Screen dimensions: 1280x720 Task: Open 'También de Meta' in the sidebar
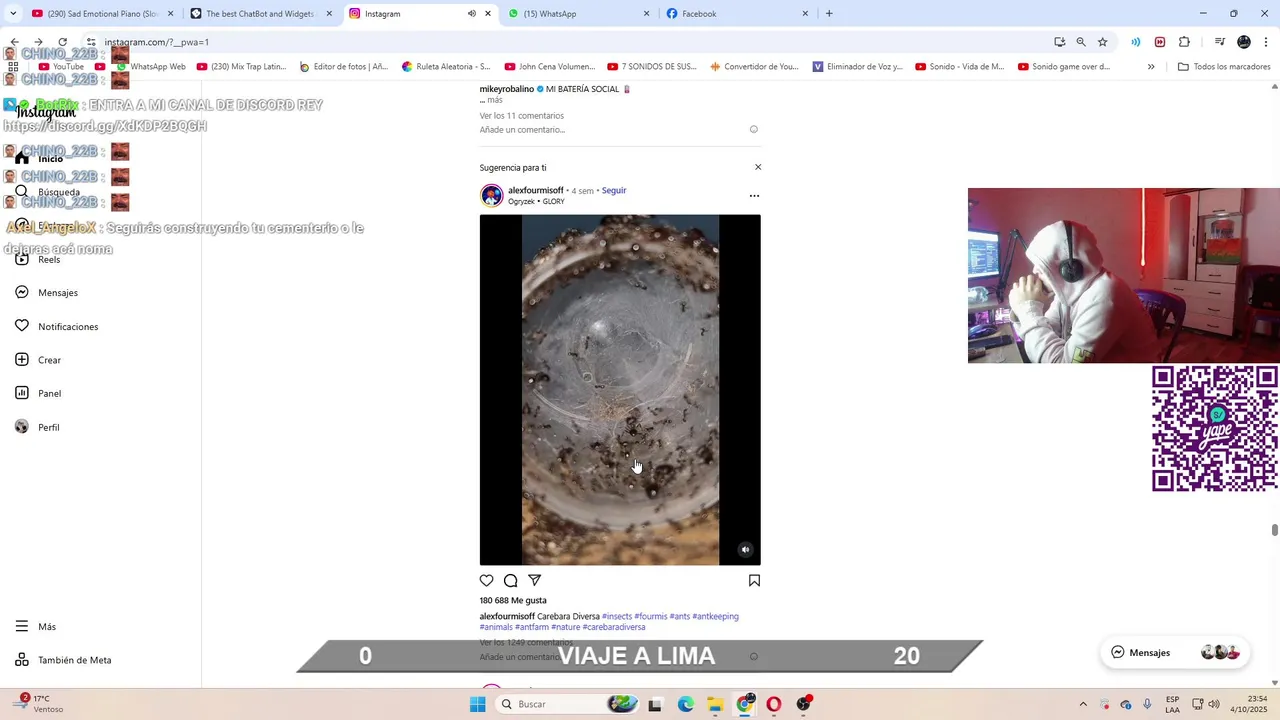click(x=74, y=660)
